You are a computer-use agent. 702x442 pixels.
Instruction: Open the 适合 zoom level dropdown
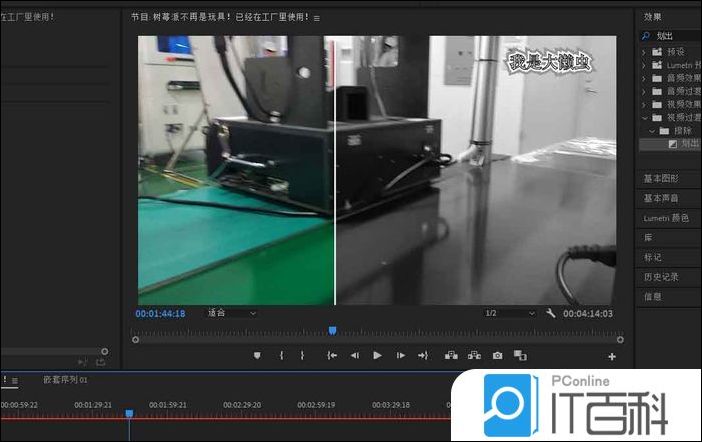click(231, 313)
